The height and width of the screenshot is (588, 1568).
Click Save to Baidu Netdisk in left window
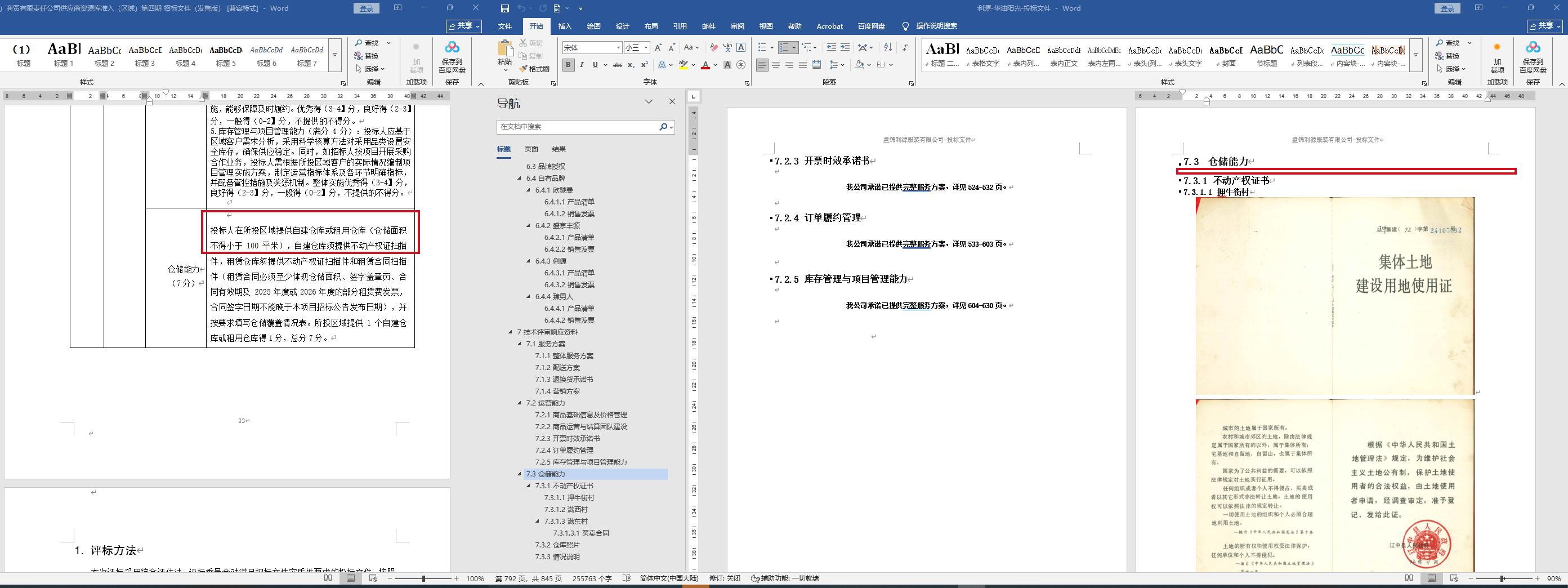pyautogui.click(x=452, y=57)
